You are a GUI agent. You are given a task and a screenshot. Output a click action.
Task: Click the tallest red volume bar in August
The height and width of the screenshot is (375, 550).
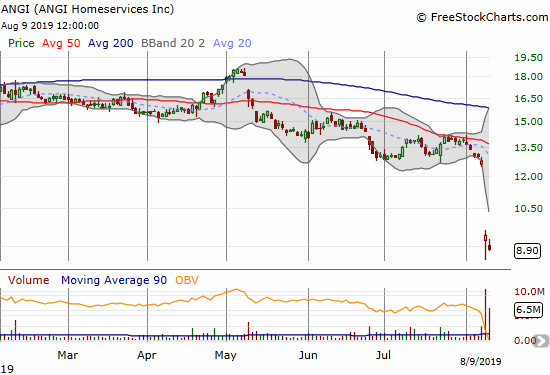(x=485, y=314)
